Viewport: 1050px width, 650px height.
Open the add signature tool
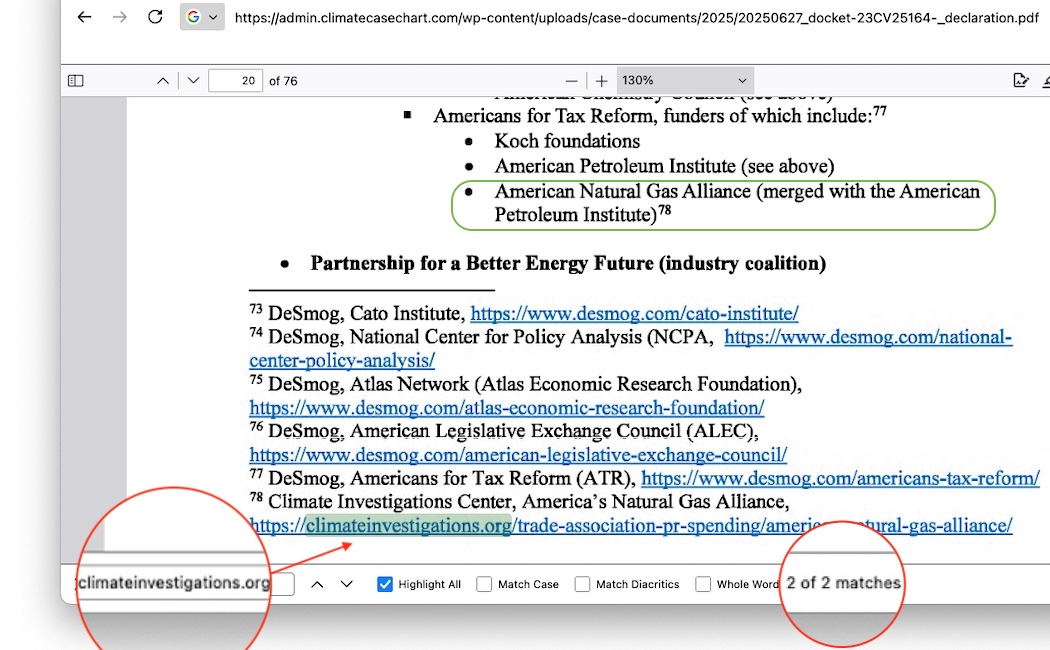1020,81
